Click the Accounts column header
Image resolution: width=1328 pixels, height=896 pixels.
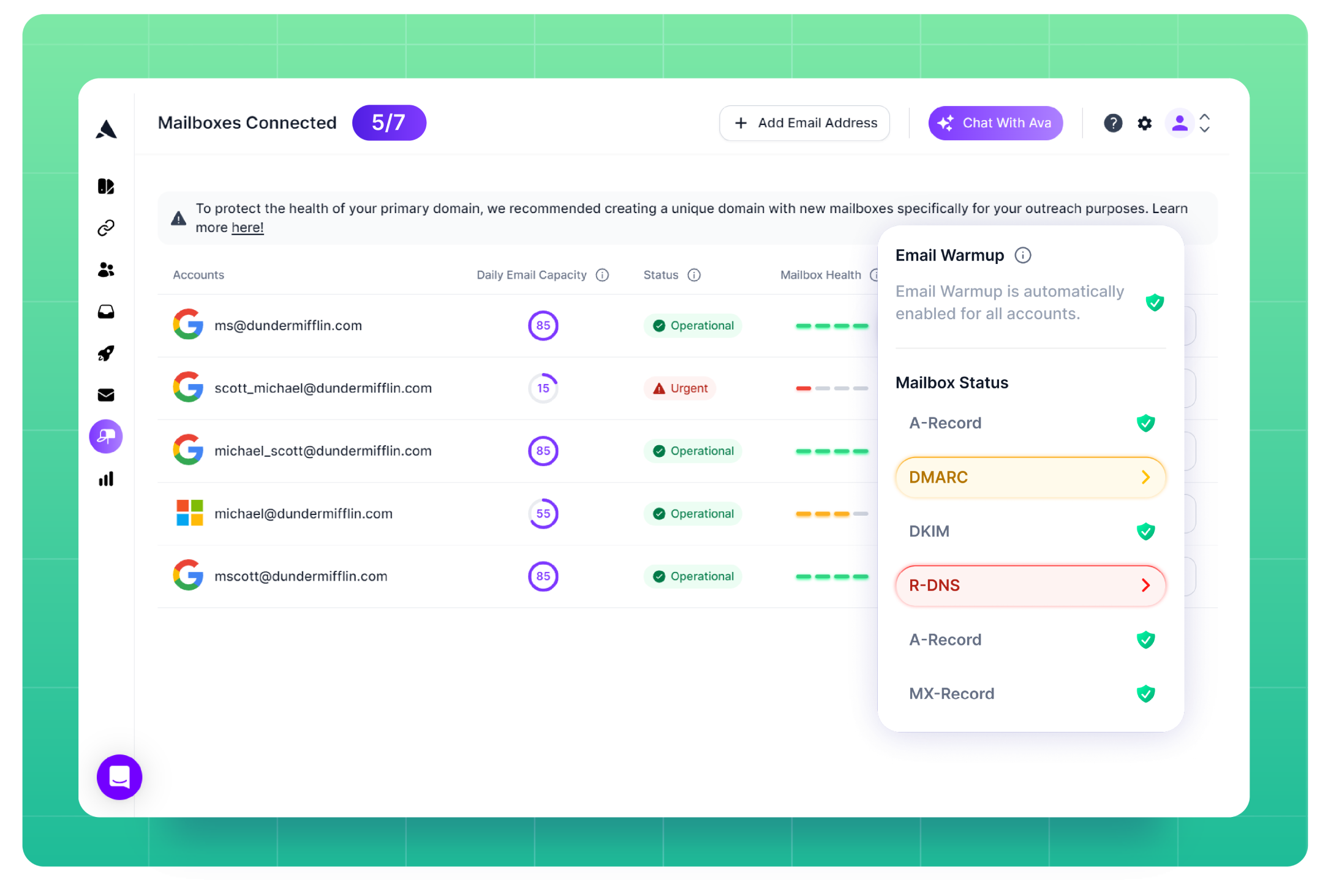pyautogui.click(x=198, y=275)
